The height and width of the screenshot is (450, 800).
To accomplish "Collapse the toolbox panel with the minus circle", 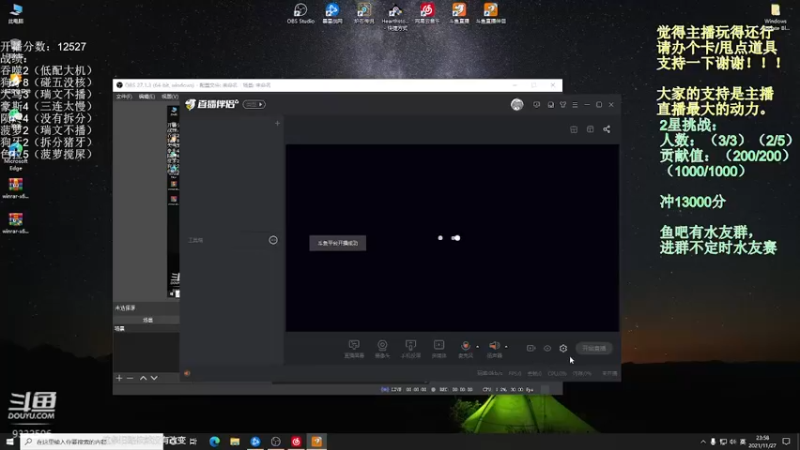I will coord(273,240).
